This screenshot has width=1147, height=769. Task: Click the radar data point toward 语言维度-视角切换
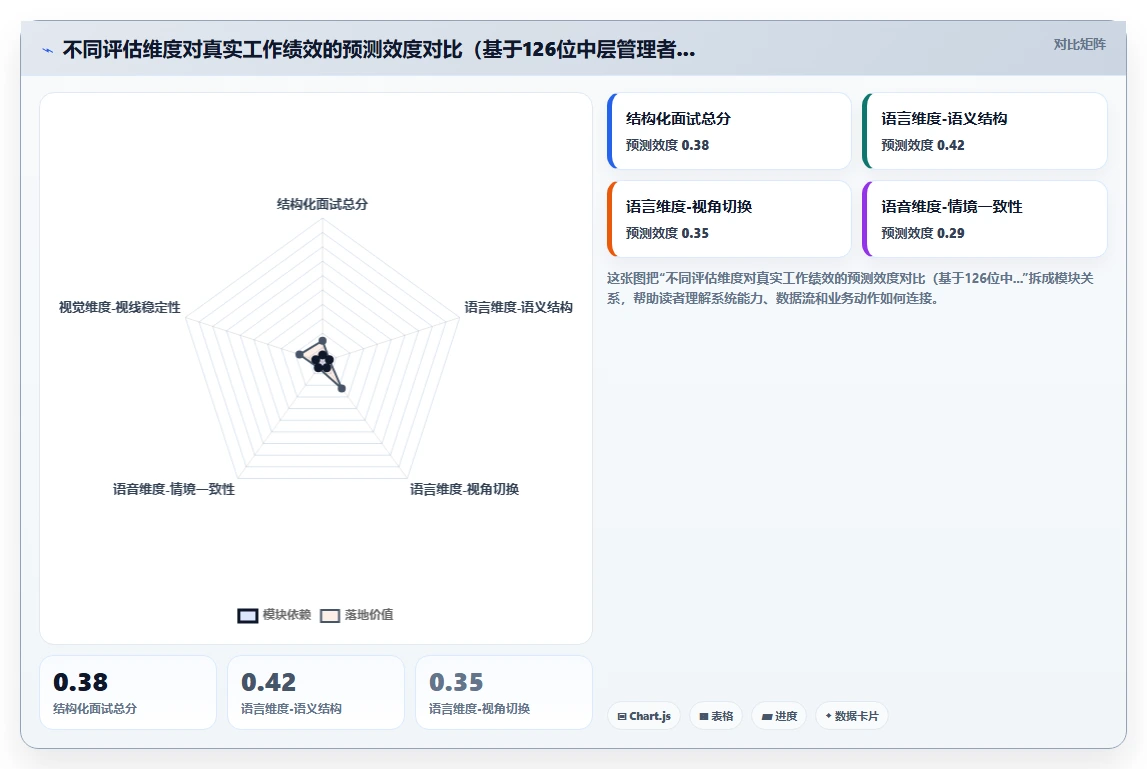pos(342,389)
